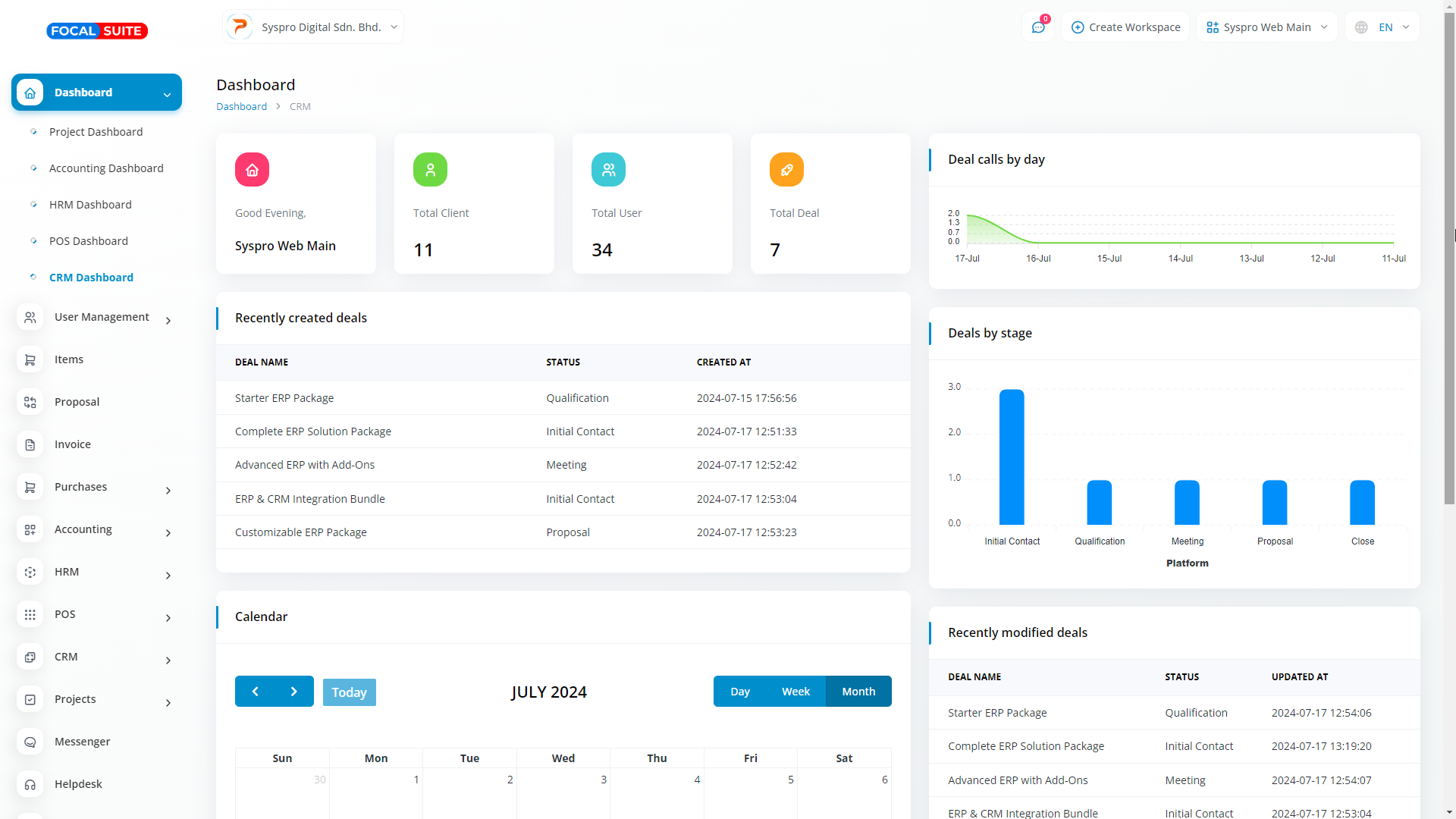Screen dimensions: 1456x819
Task: Go to next month in calendar
Action: coord(294,692)
